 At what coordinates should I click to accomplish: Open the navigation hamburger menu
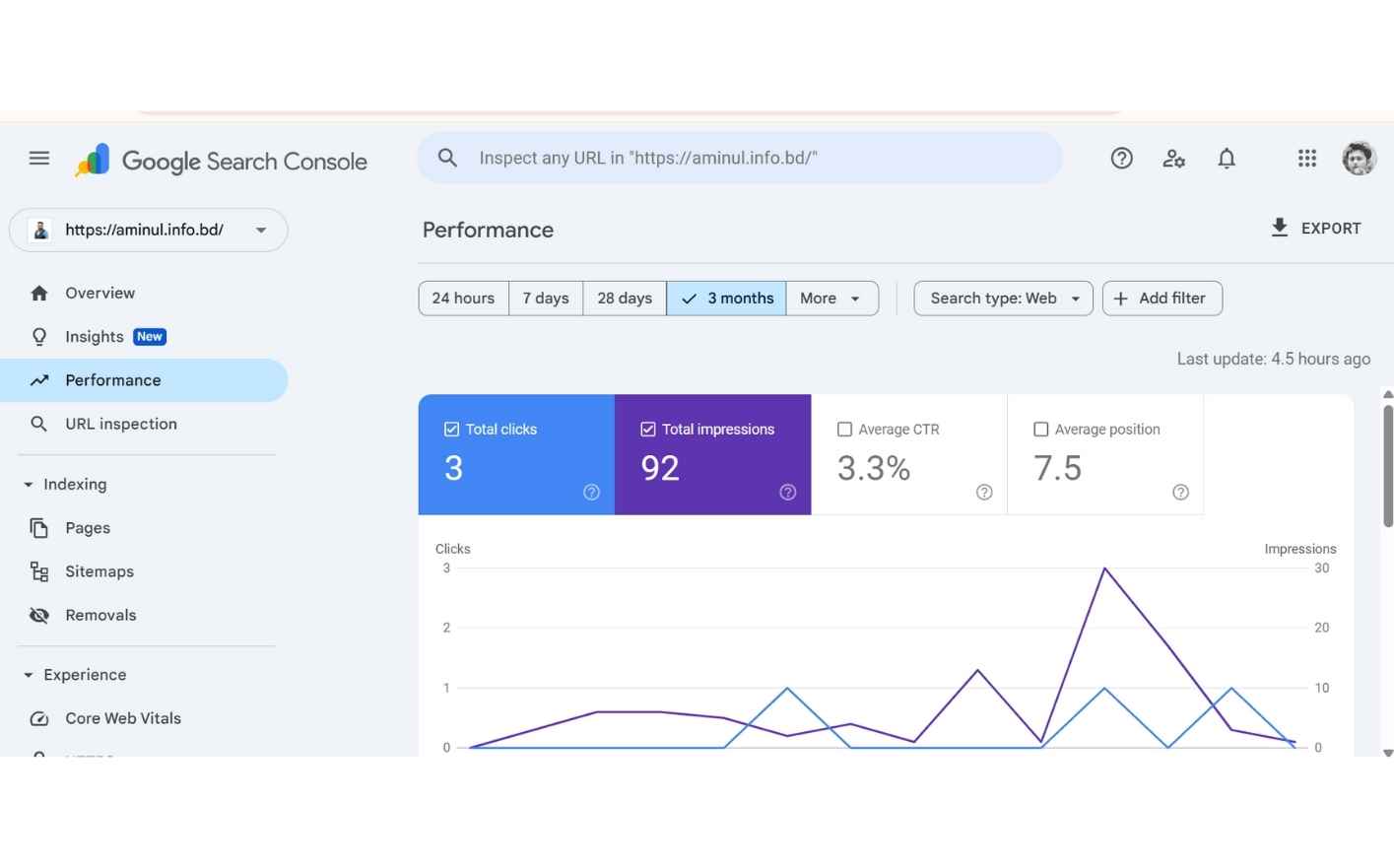click(38, 158)
